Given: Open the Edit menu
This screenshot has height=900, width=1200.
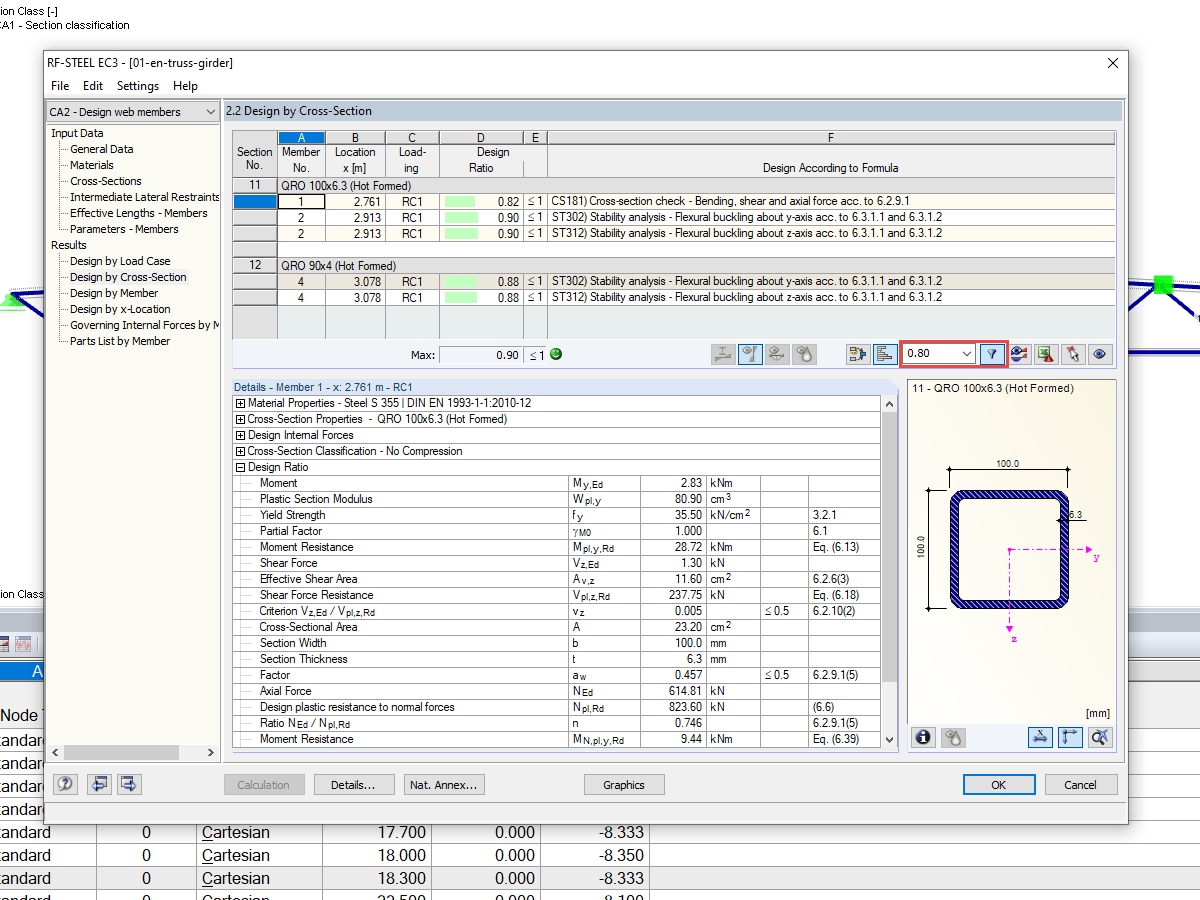Looking at the screenshot, I should pyautogui.click(x=92, y=86).
